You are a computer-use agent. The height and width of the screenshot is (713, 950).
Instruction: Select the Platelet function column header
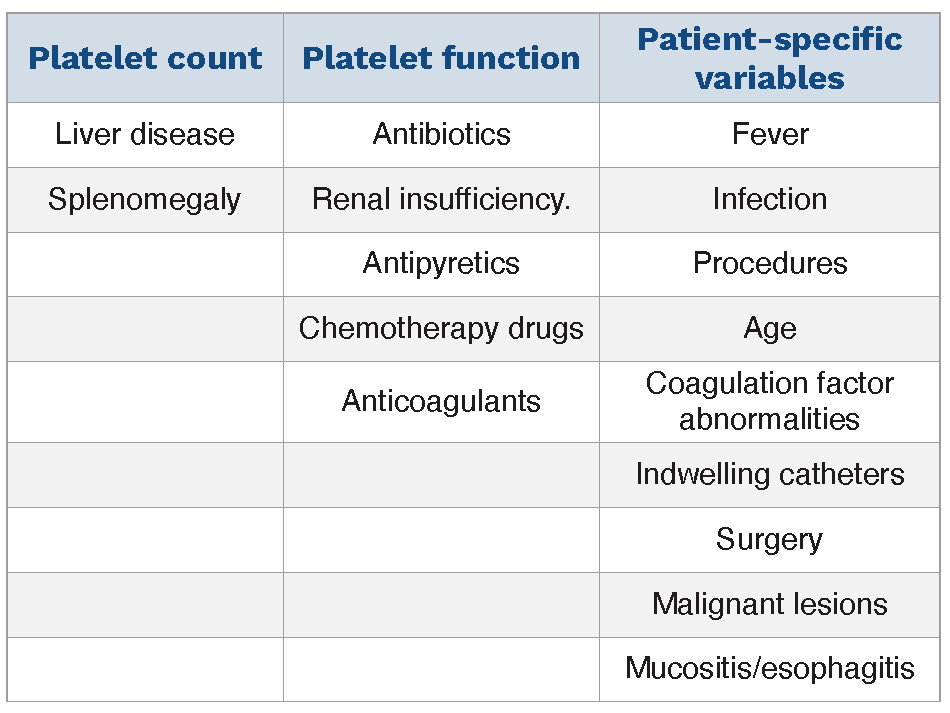[441, 58]
